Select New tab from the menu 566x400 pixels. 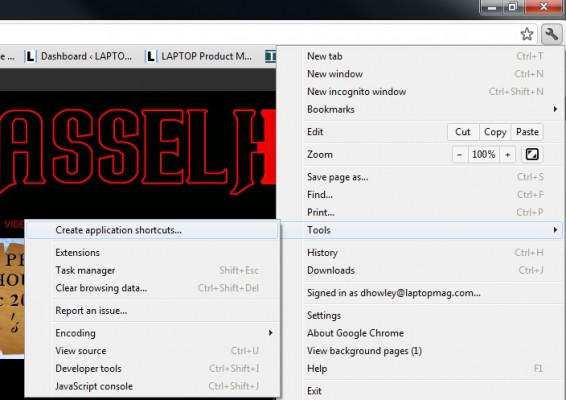(419, 56)
